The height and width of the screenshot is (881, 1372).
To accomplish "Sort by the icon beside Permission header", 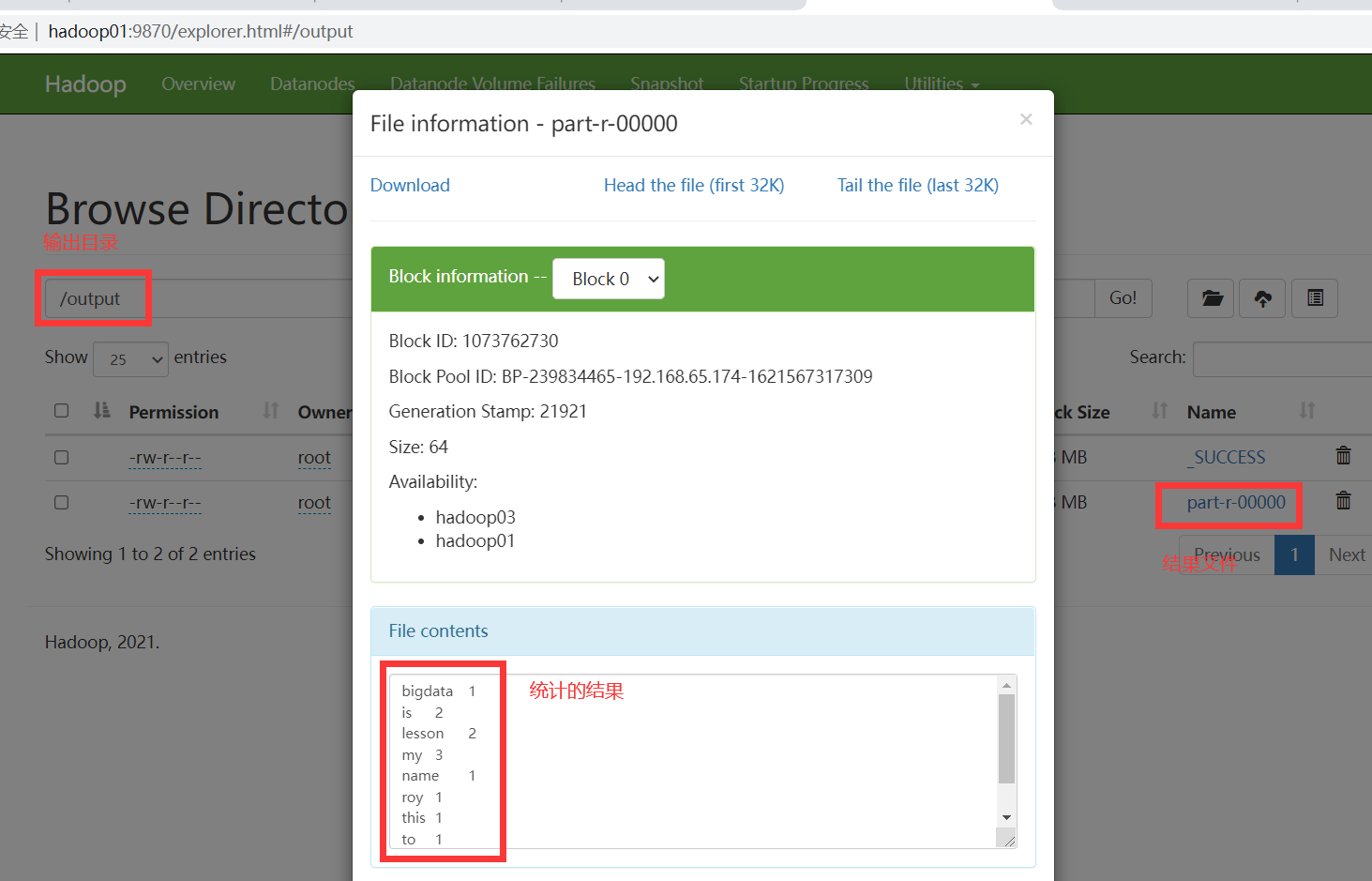I will [102, 411].
